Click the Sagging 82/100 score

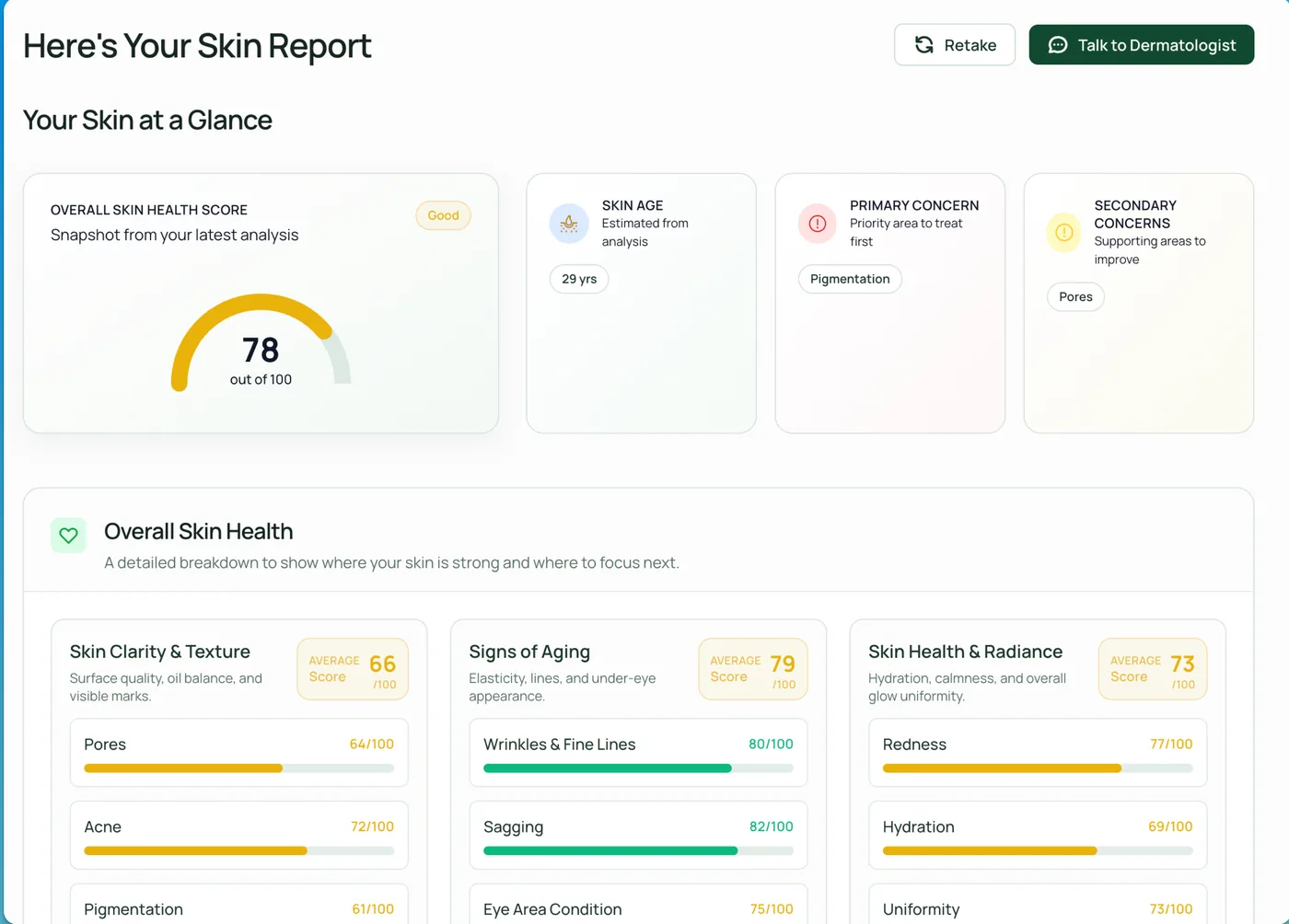[x=772, y=826]
